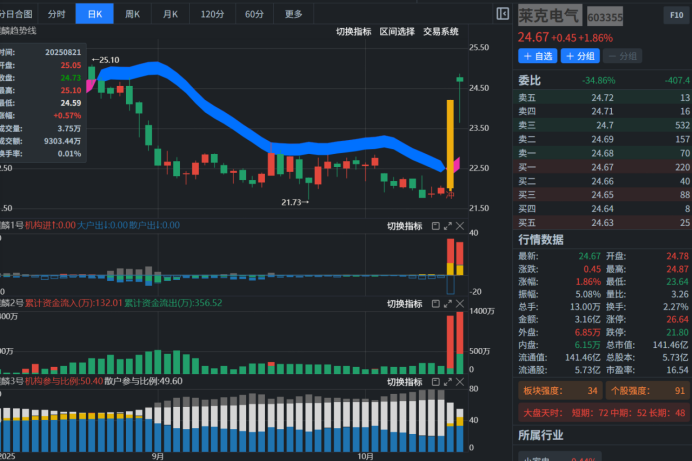Expand the capital flow sub-chart fullscreen

tap(448, 302)
